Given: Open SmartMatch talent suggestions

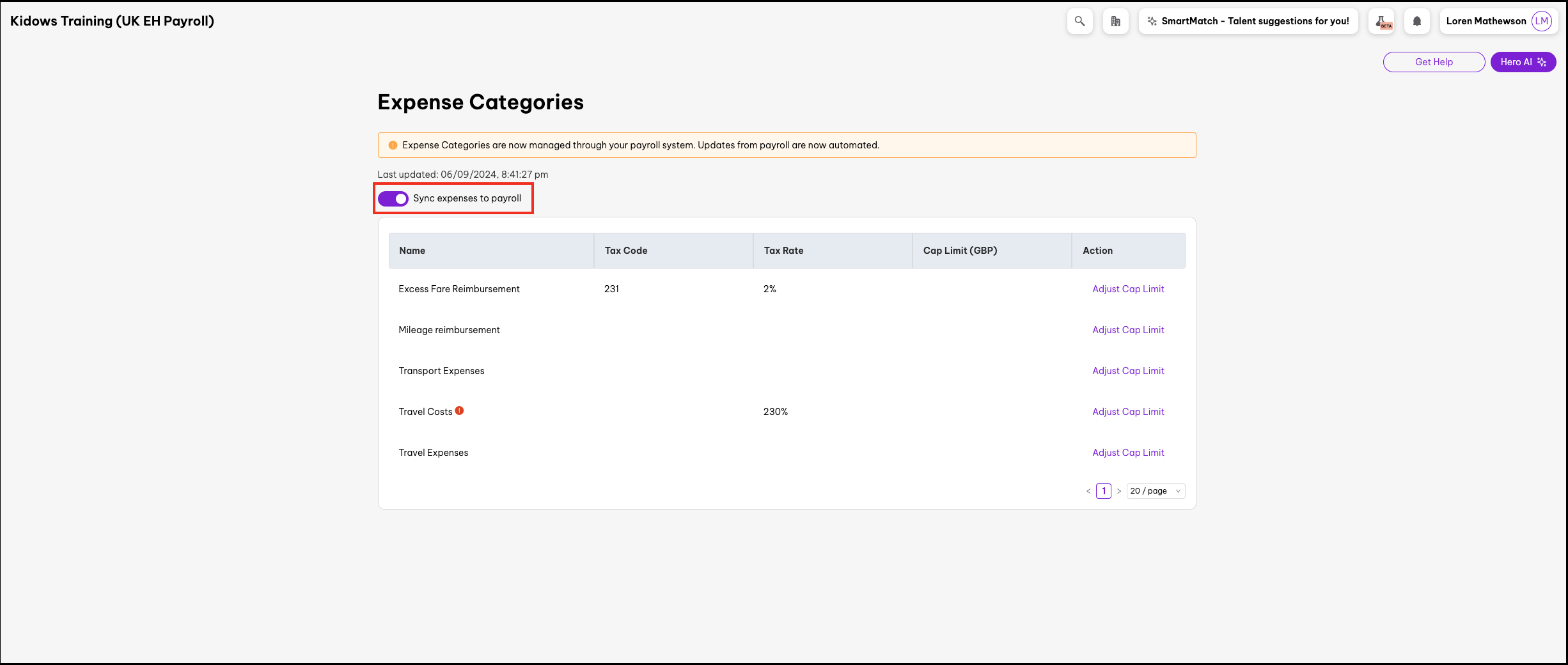Looking at the screenshot, I should [x=1248, y=21].
